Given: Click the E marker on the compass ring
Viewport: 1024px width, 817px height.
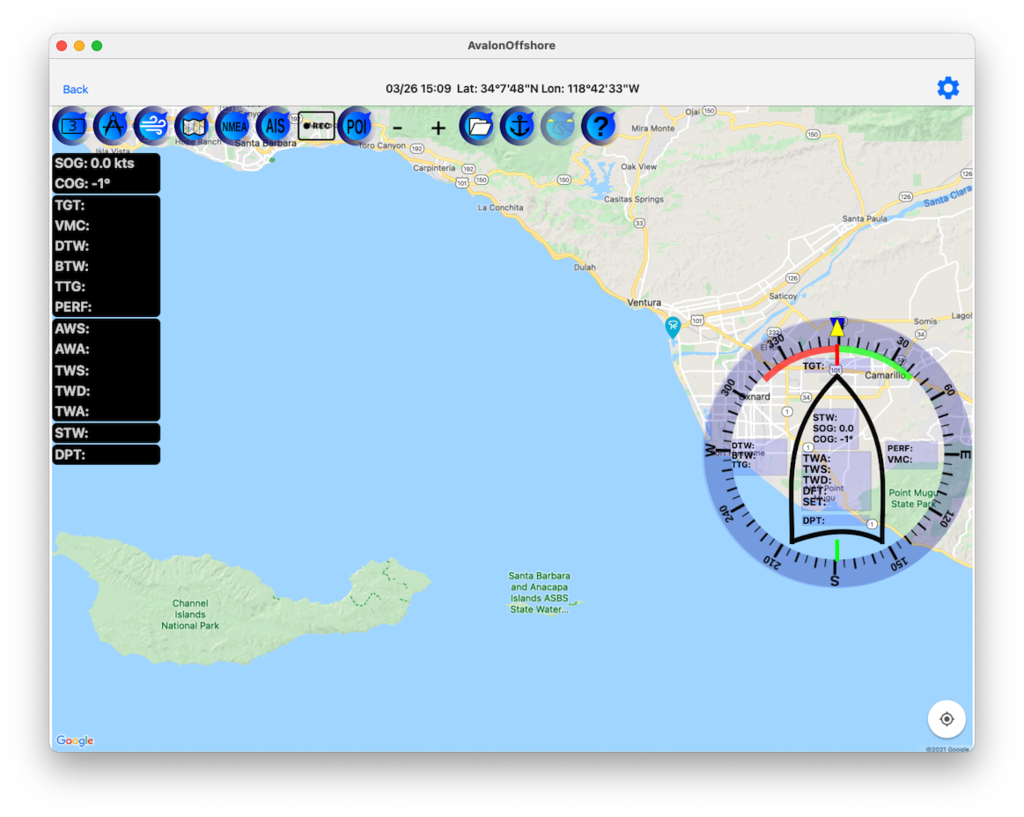Looking at the screenshot, I should tap(965, 455).
